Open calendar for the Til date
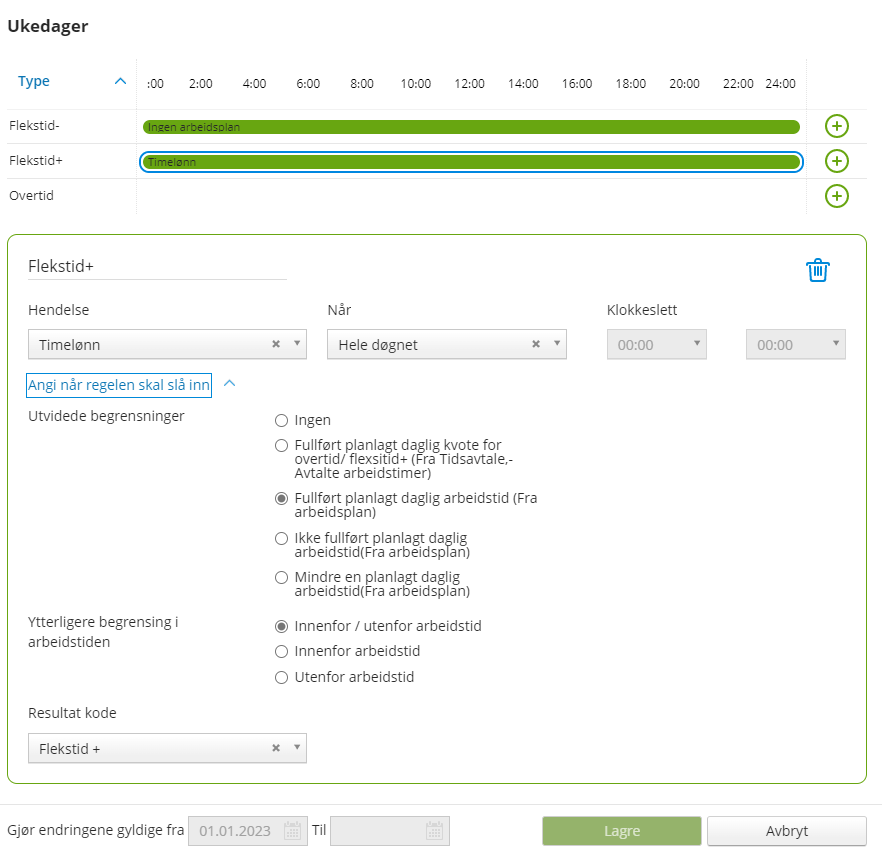This screenshot has height=853, width=882. click(x=434, y=831)
